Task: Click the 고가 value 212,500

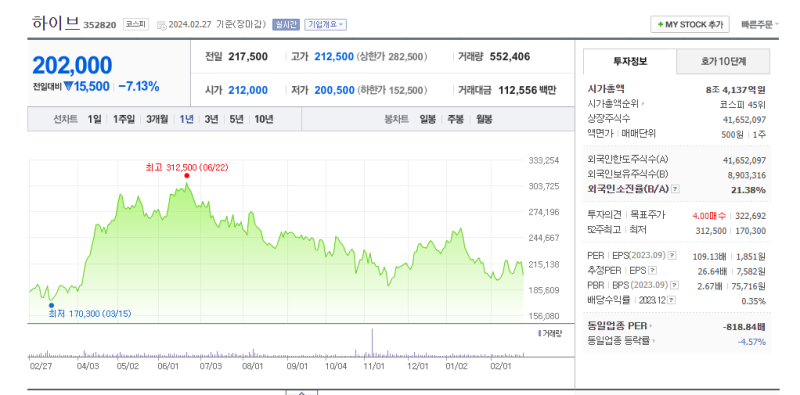Action: (x=334, y=57)
